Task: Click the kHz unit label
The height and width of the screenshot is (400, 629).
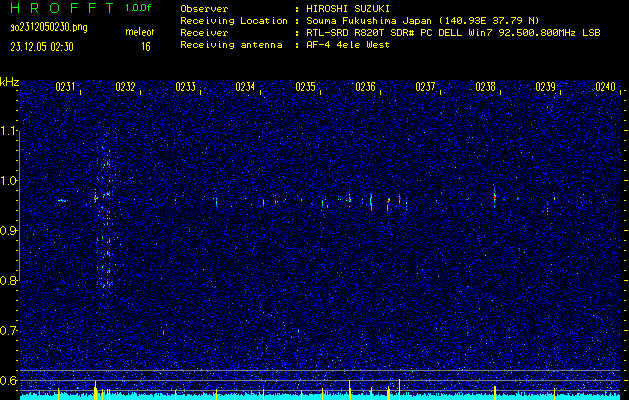Action: tap(9, 81)
